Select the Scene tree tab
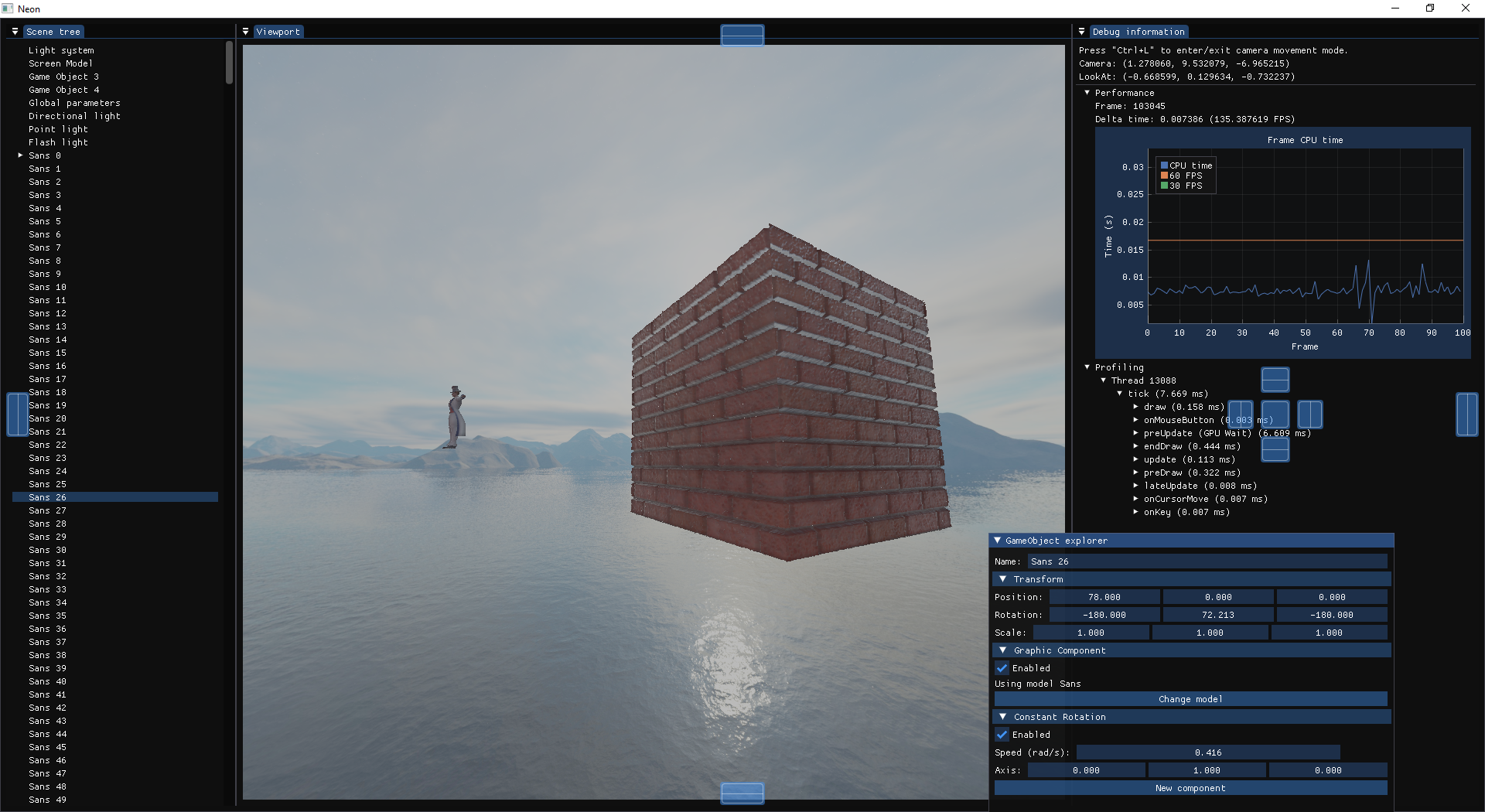The height and width of the screenshot is (812, 1485). pos(54,32)
